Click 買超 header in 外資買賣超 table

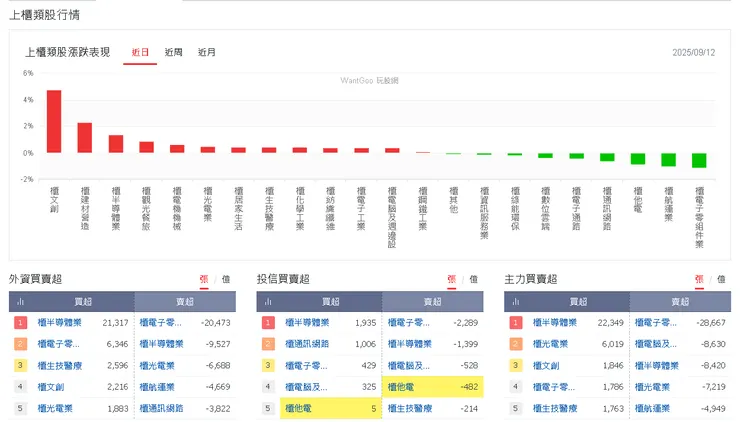[83, 302]
